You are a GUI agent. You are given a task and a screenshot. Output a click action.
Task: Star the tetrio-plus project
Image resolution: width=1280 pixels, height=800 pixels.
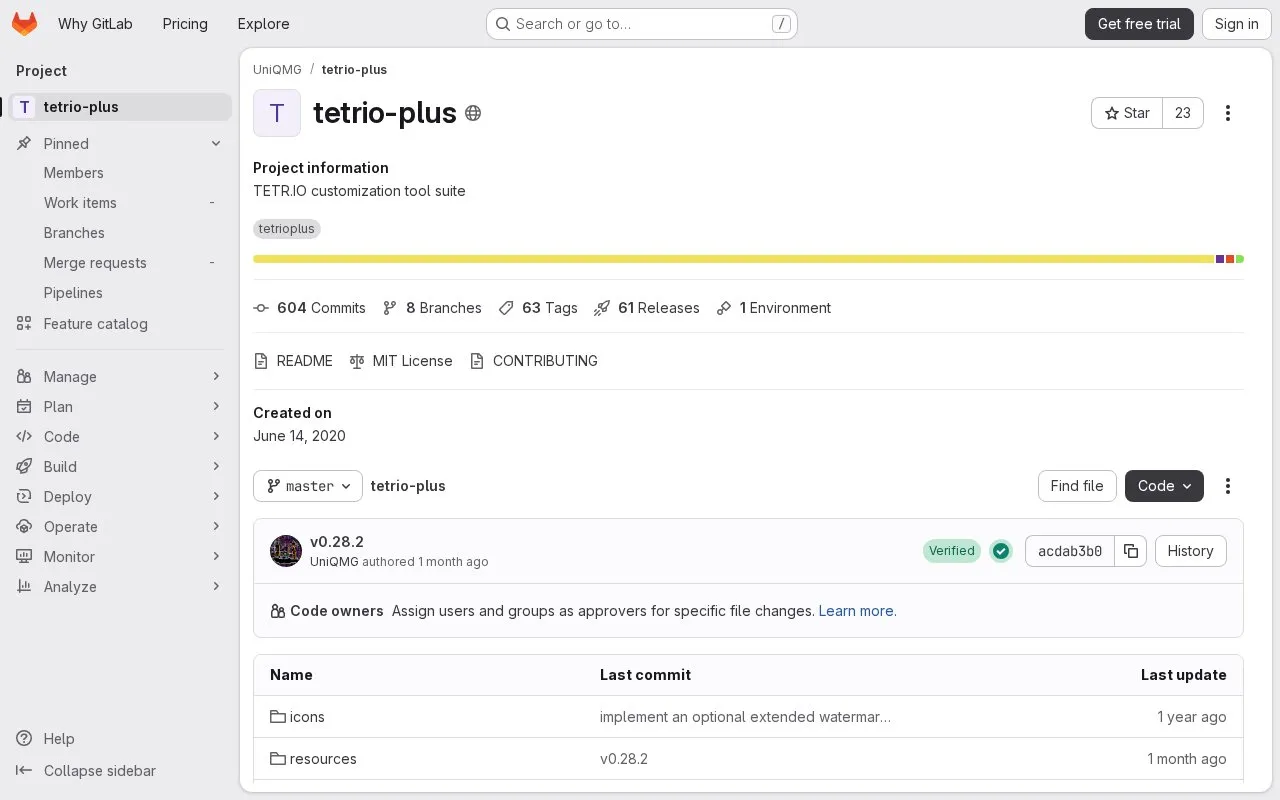coord(1127,113)
